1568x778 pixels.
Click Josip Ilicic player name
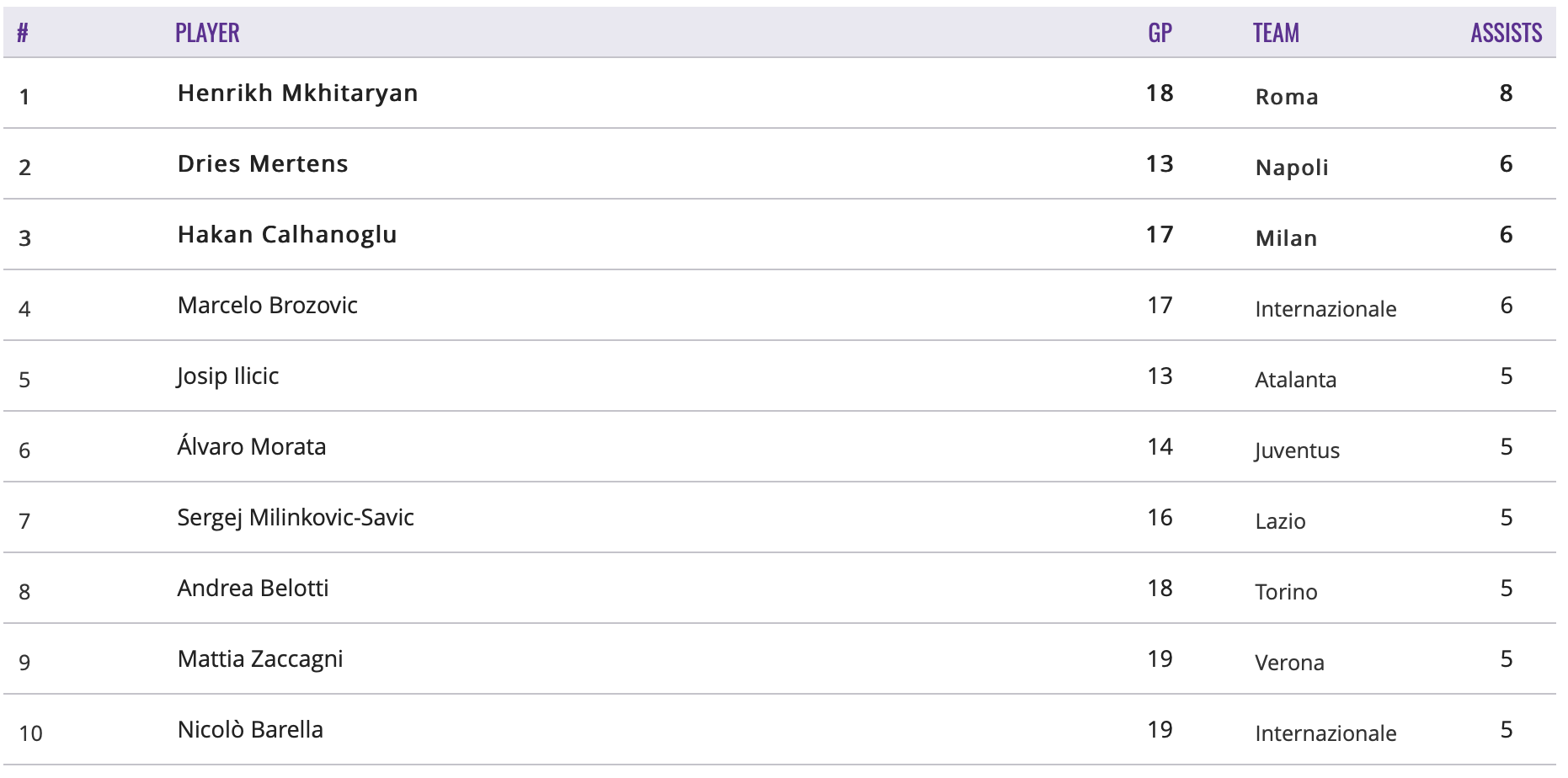[x=227, y=376]
